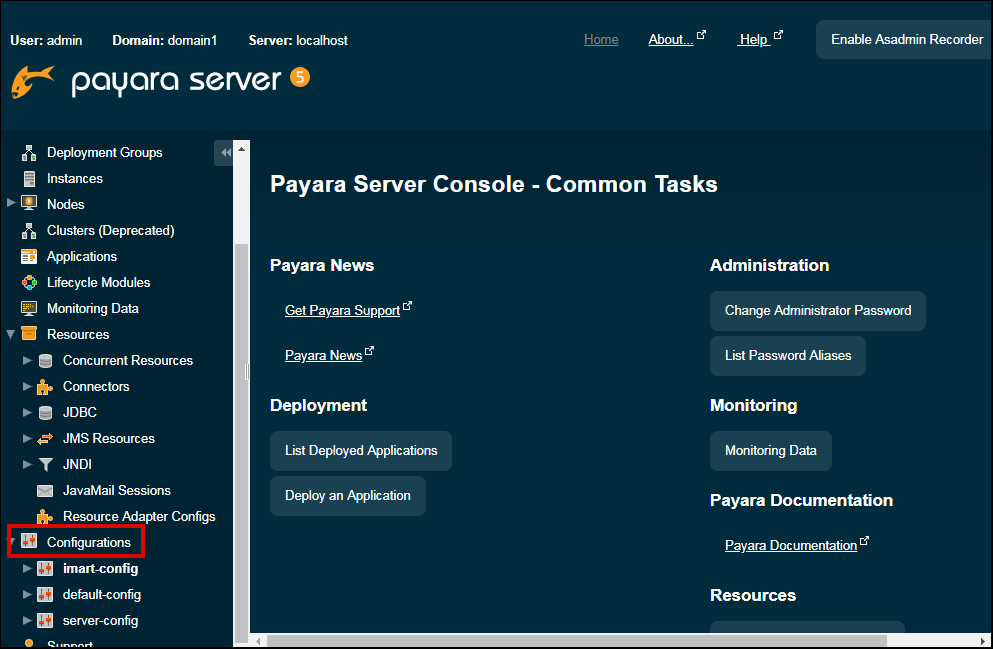
Task: Click the Instances icon in sidebar
Action: [29, 179]
